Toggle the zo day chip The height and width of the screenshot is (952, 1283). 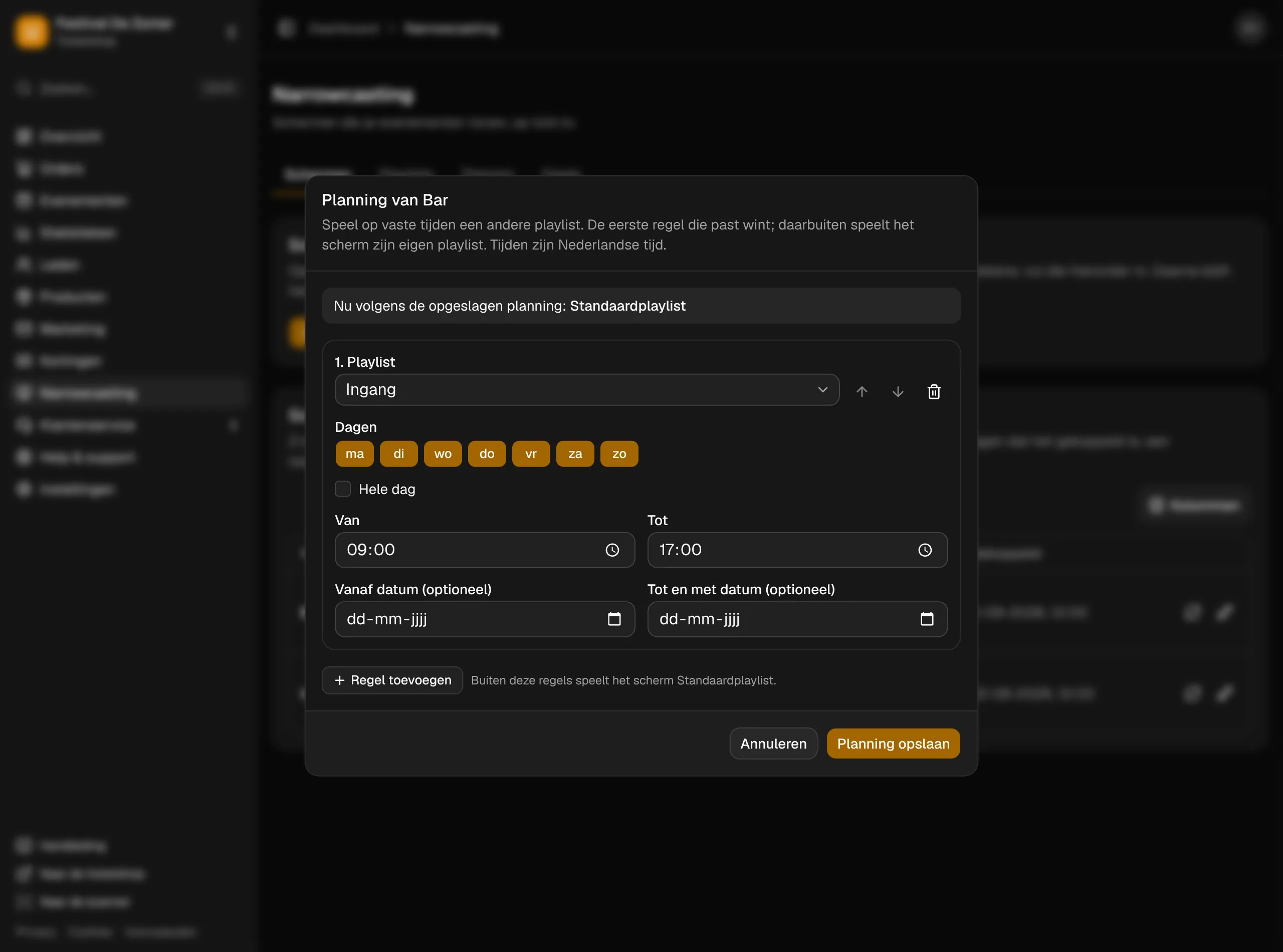pyautogui.click(x=619, y=453)
